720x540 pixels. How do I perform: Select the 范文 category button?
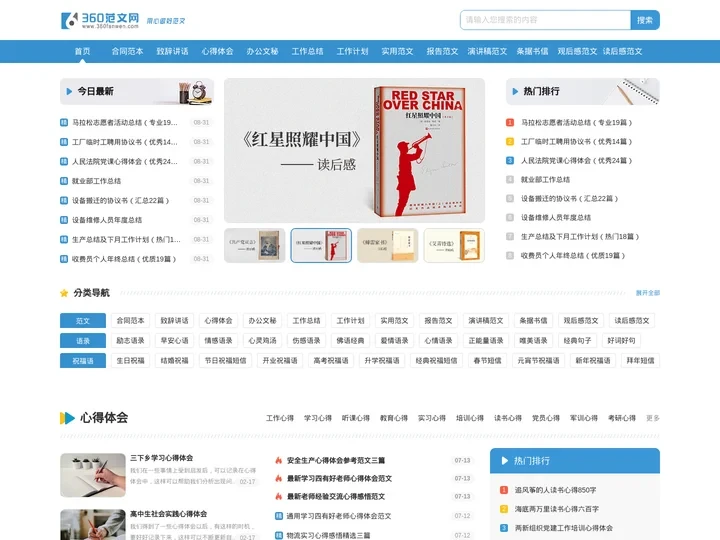(x=83, y=321)
